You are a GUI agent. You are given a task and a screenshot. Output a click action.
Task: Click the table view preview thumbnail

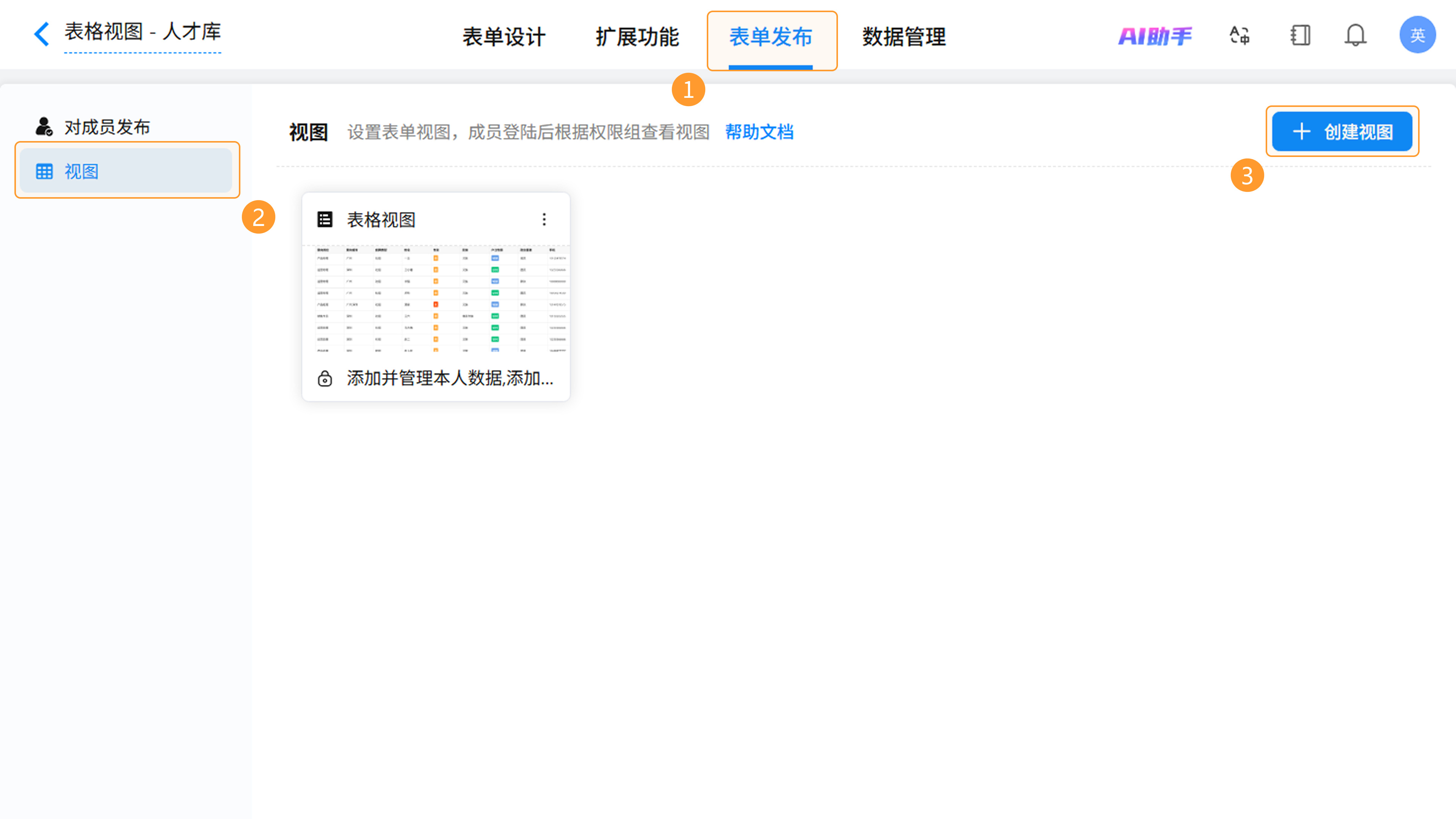[441, 300]
